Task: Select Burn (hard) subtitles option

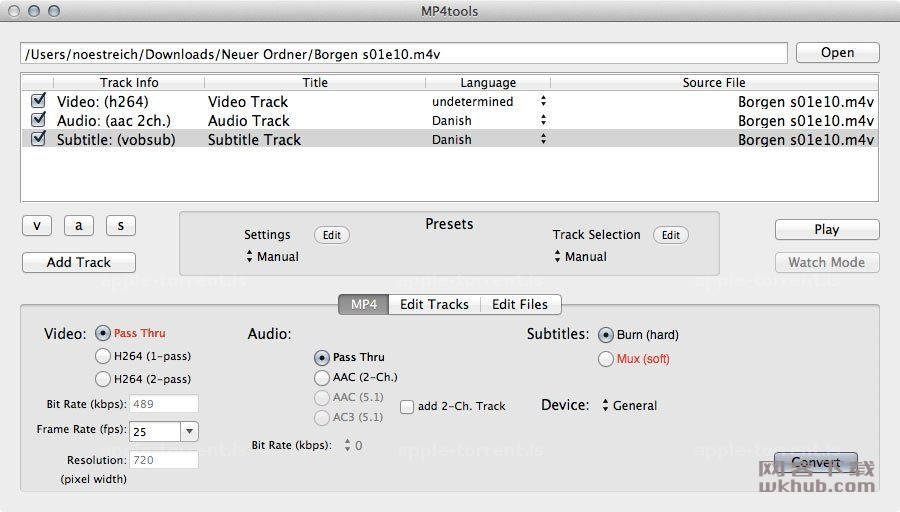Action: pyautogui.click(x=606, y=335)
